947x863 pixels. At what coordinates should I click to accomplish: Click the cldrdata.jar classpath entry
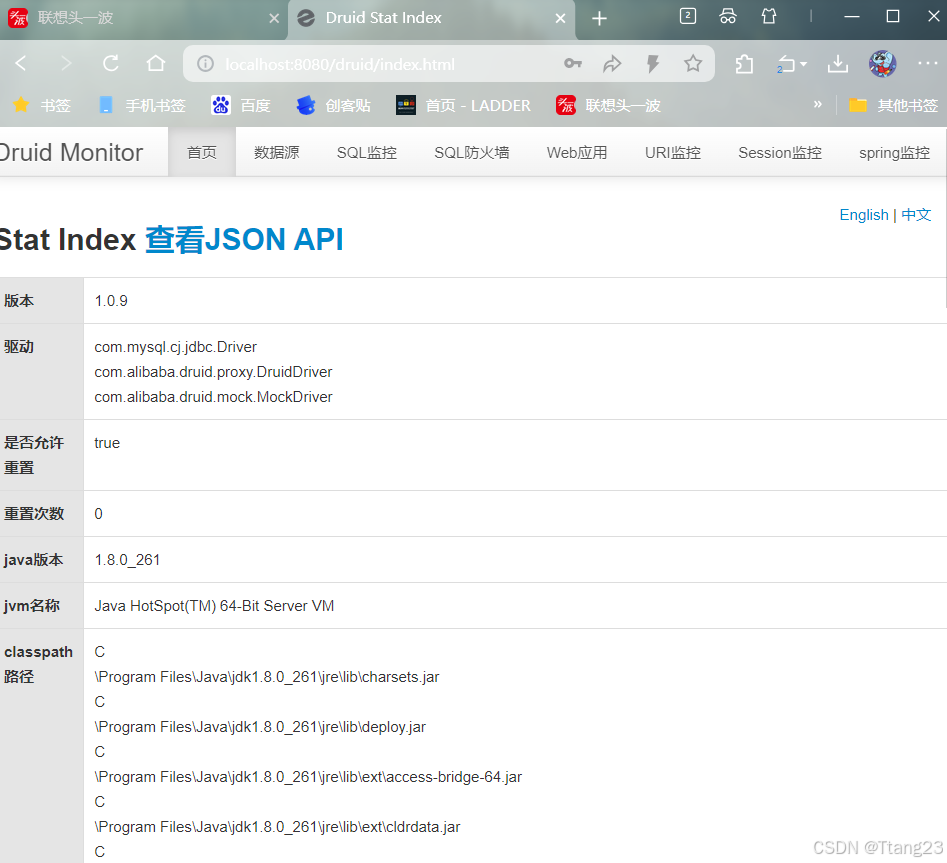[277, 827]
